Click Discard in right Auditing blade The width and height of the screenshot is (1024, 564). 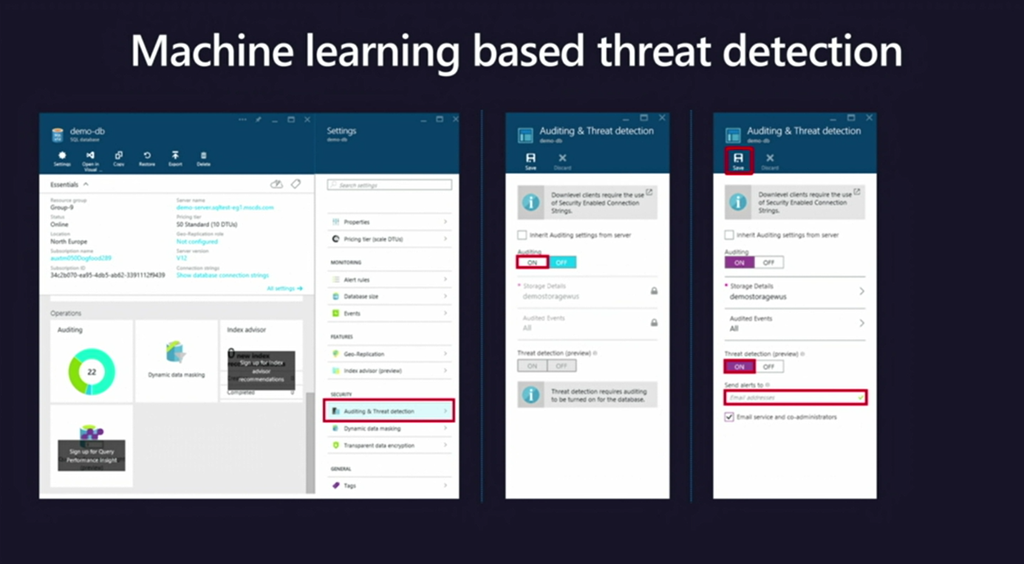pyautogui.click(x=770, y=162)
